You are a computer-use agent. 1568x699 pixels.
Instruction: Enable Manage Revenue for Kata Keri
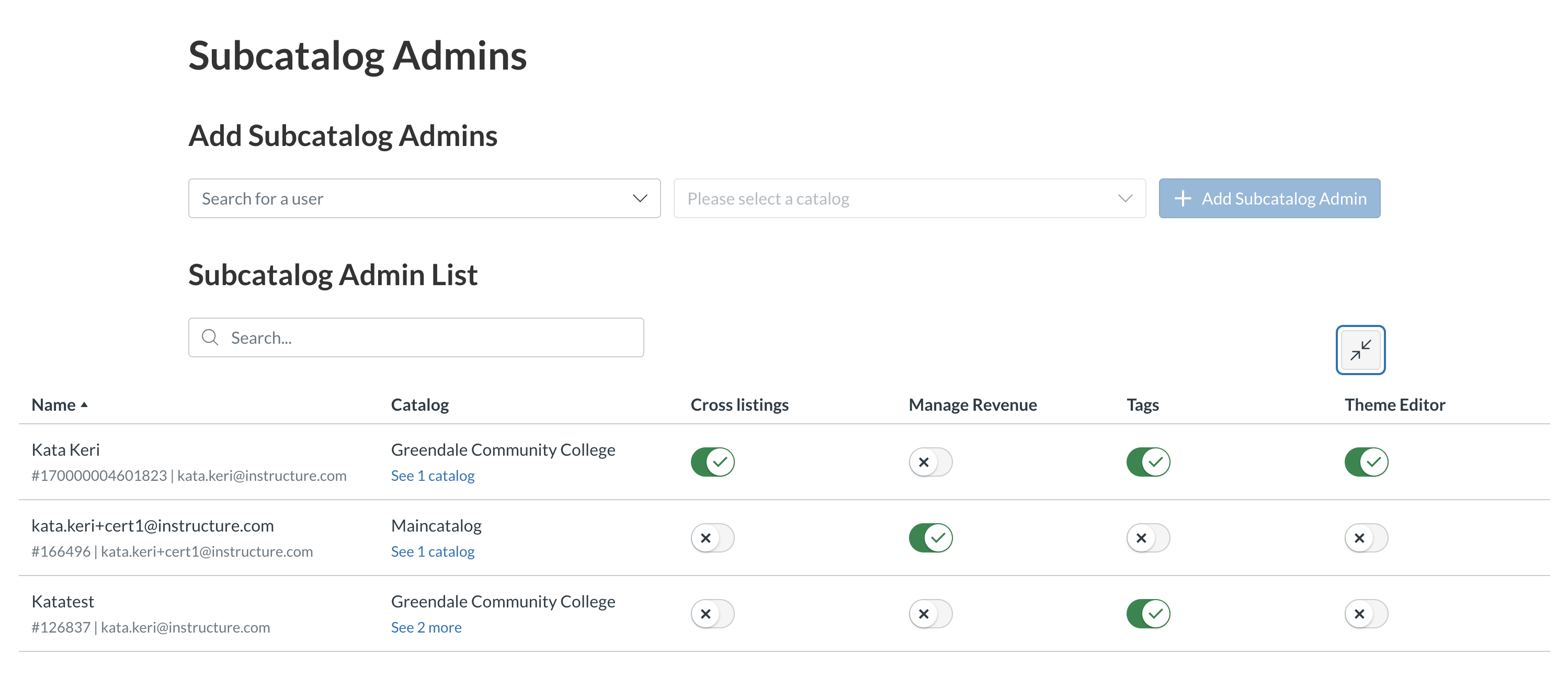[930, 462]
